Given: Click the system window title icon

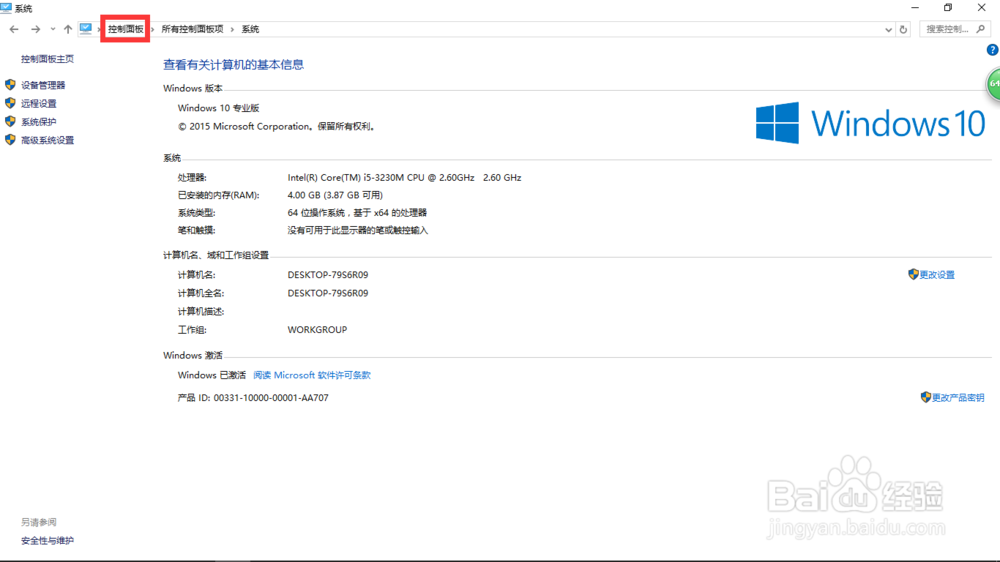Looking at the screenshot, I should [6, 8].
